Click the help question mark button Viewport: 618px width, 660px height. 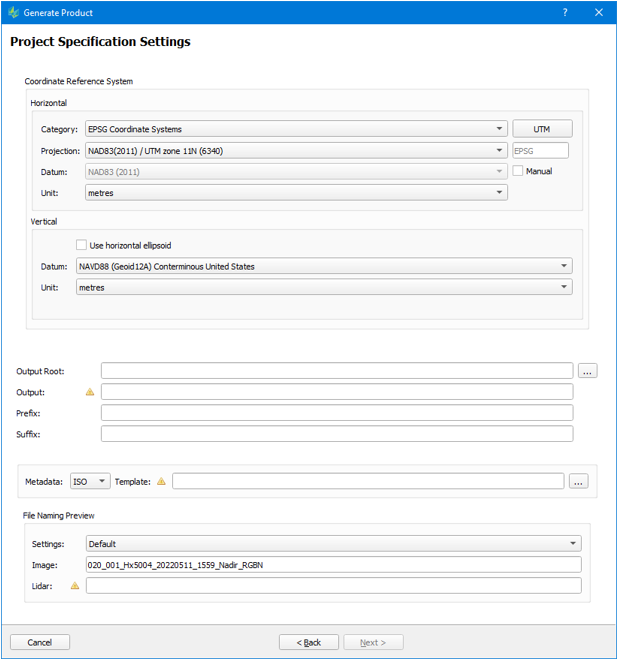click(x=565, y=13)
